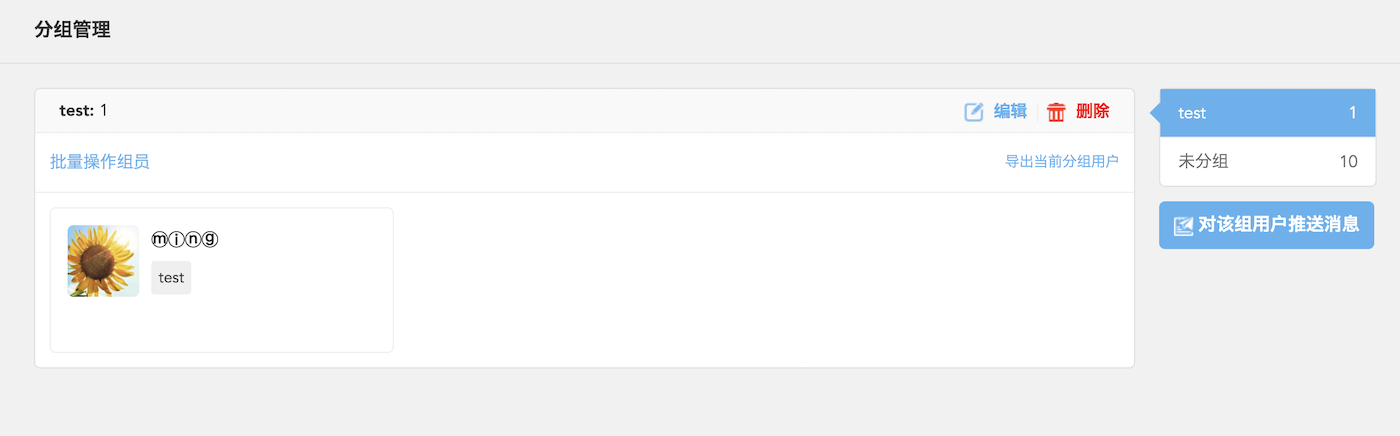
Task: Click the red 删除 text link
Action: click(x=1093, y=111)
